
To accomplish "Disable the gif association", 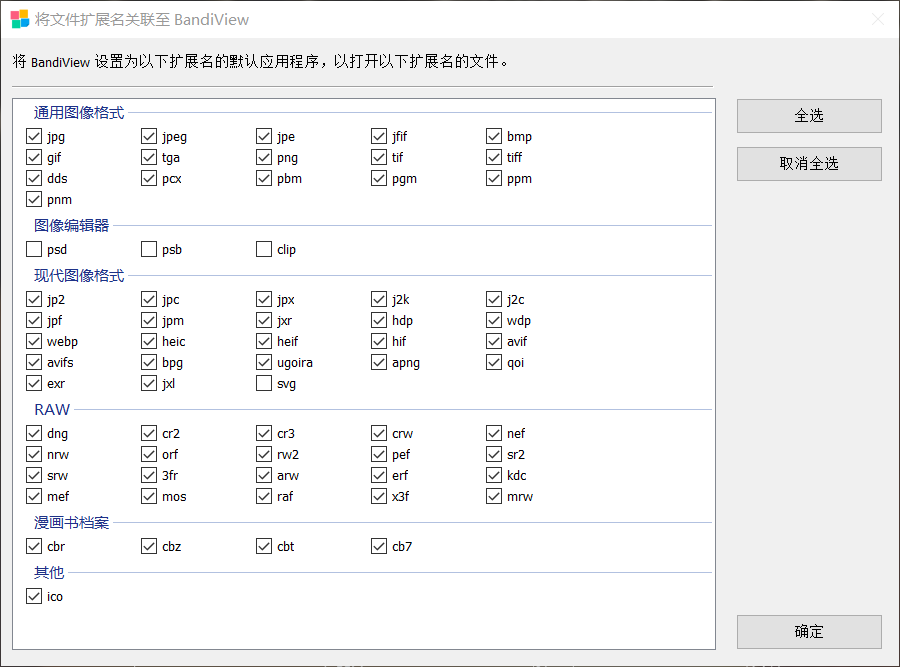I will click(34, 157).
